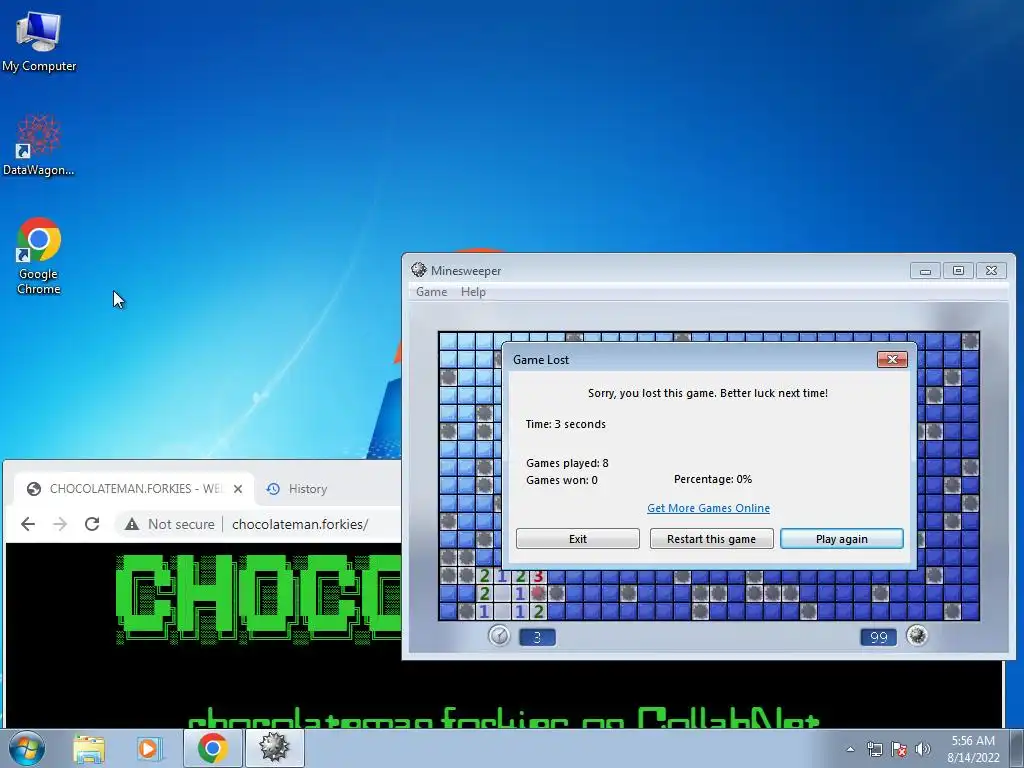The width and height of the screenshot is (1024, 768).
Task: Click the network tray icon
Action: [x=874, y=750]
